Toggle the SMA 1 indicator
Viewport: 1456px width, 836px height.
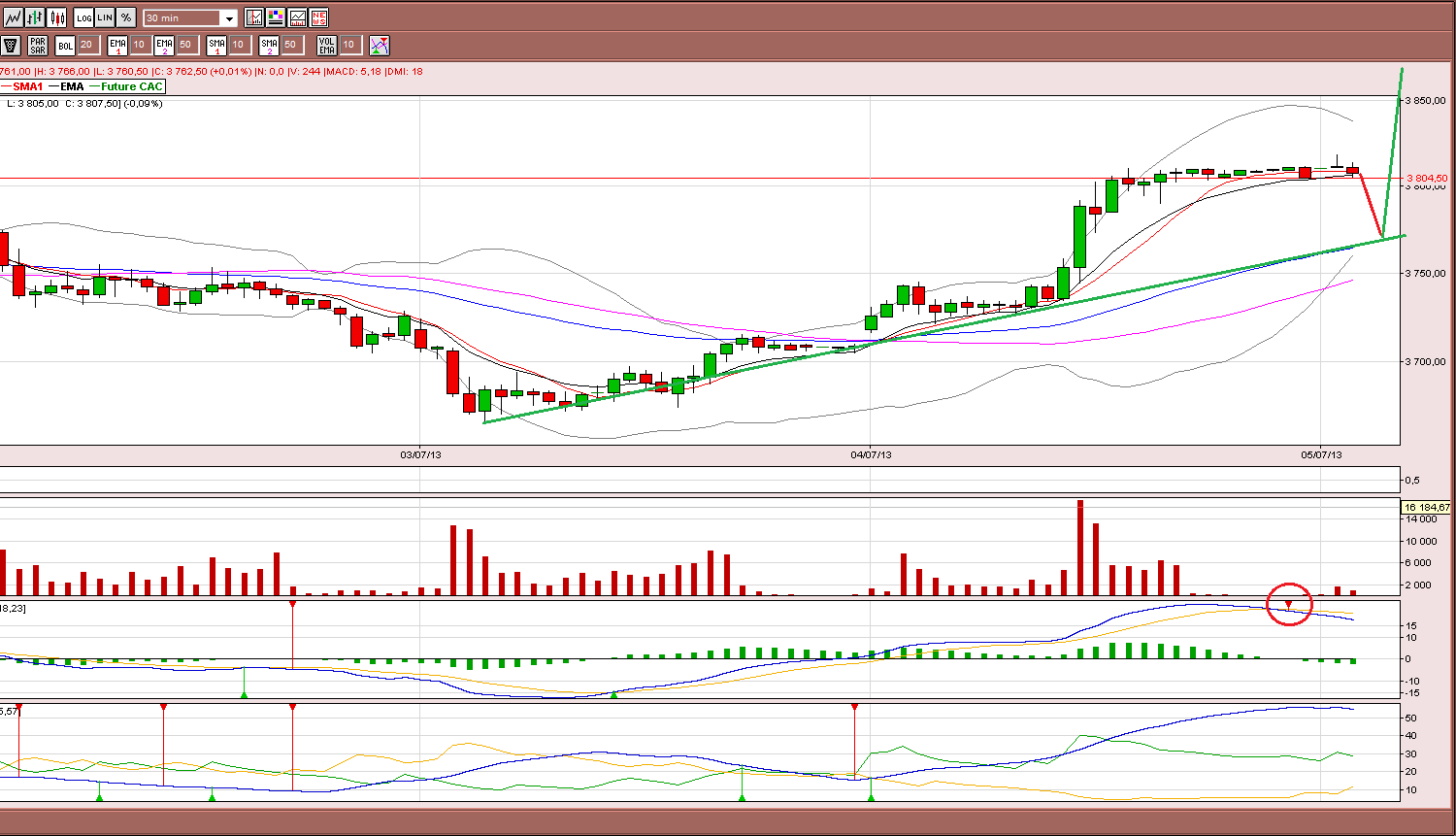pos(216,45)
